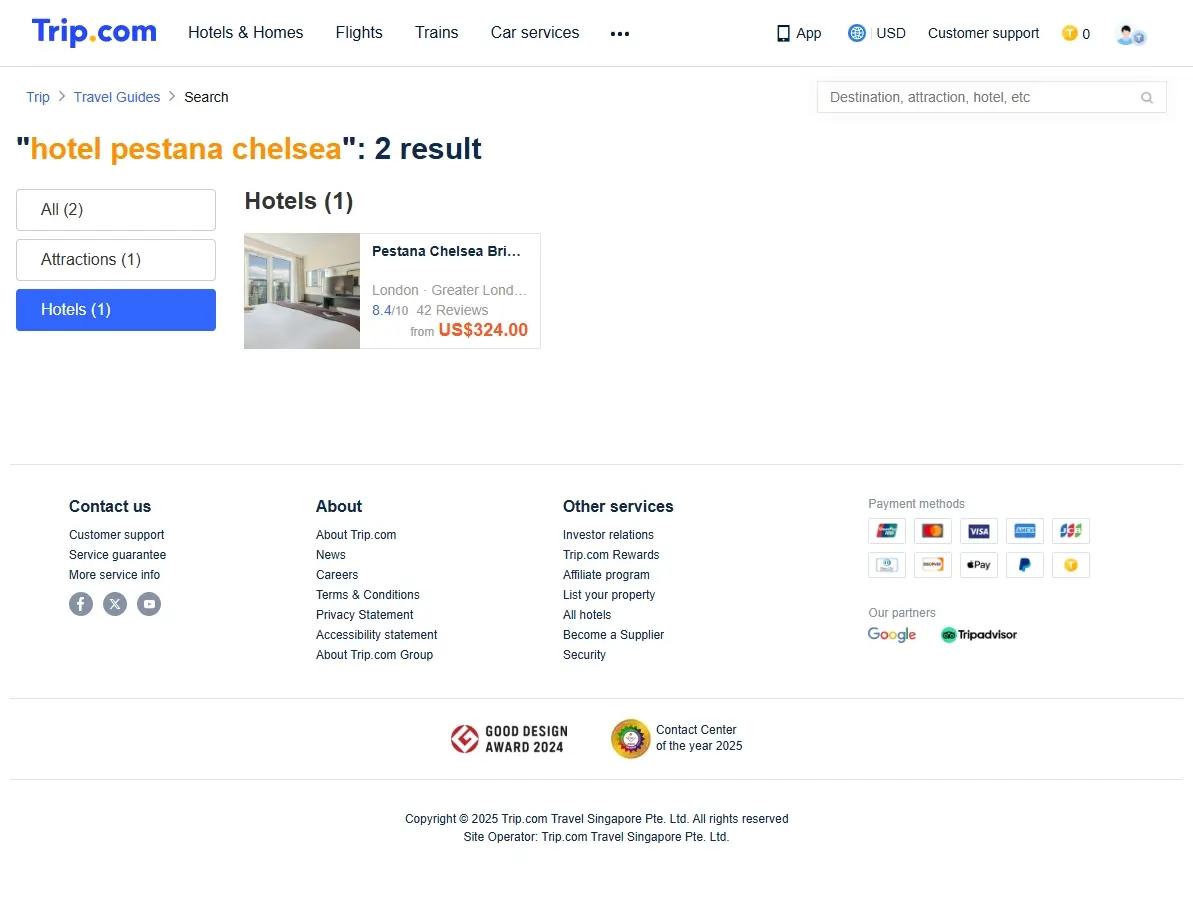The image size is (1193, 921).
Task: Click the Visa payment icon
Action: (978, 531)
